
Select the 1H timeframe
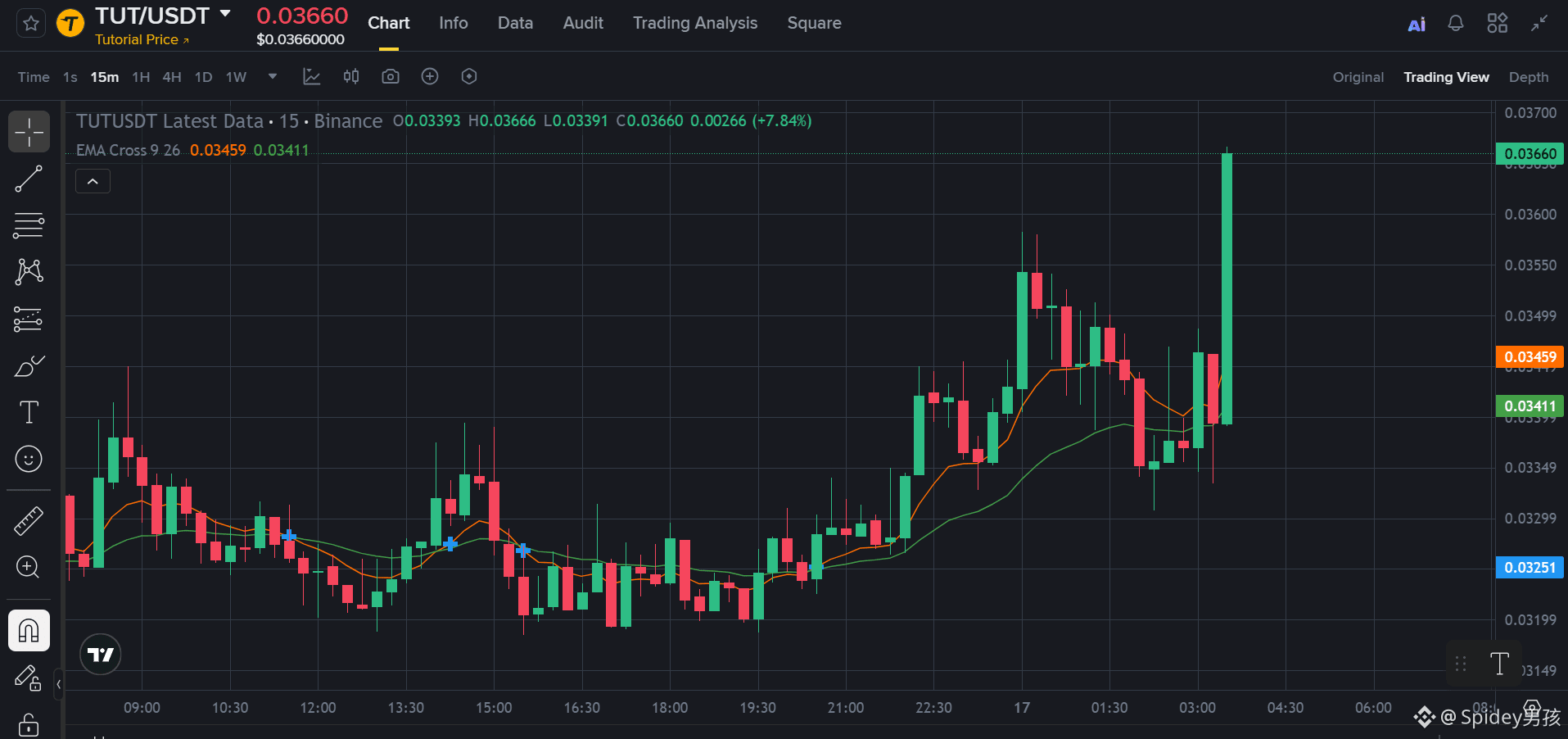point(141,77)
